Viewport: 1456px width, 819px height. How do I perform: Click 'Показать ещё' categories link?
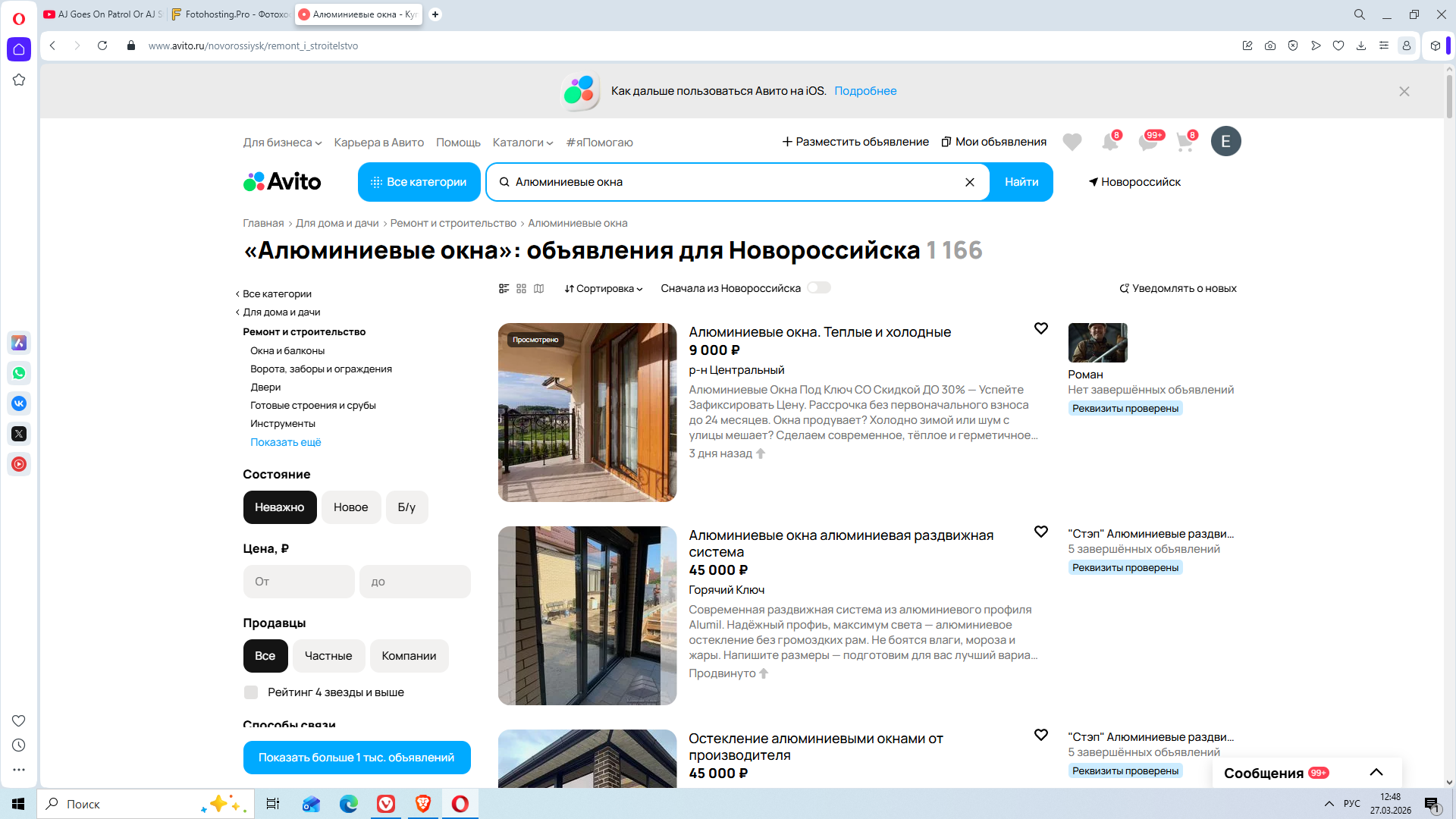[x=286, y=442]
